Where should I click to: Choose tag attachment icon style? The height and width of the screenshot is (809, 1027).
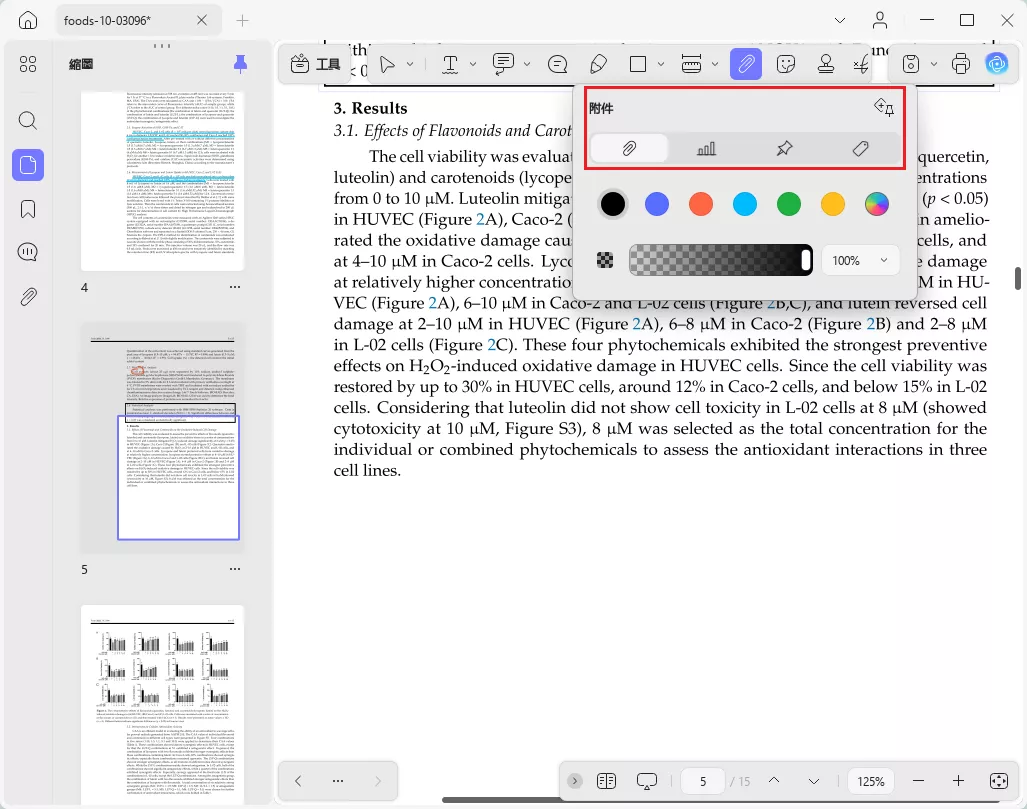coord(861,149)
